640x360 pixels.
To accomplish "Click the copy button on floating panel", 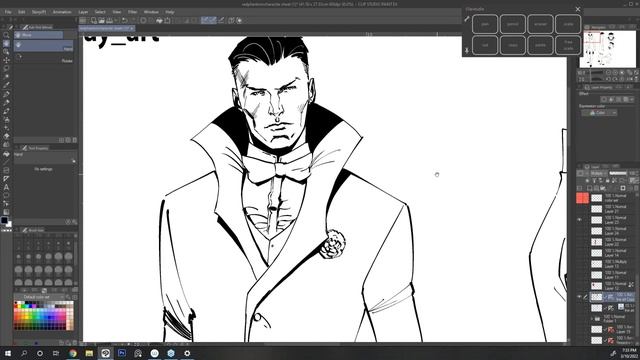I will [513, 45].
